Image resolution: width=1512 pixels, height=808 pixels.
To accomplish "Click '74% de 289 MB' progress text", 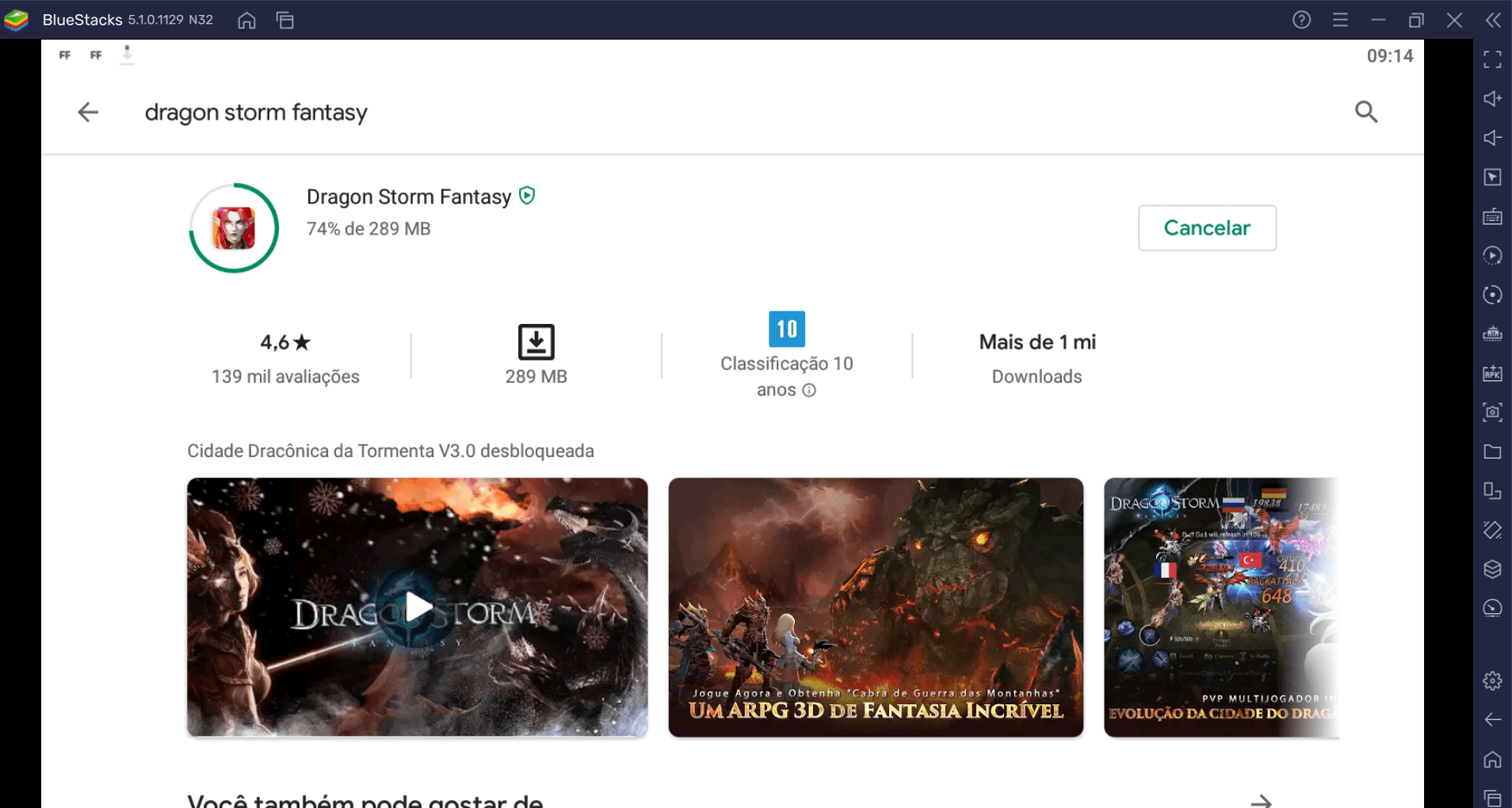I will [368, 229].
